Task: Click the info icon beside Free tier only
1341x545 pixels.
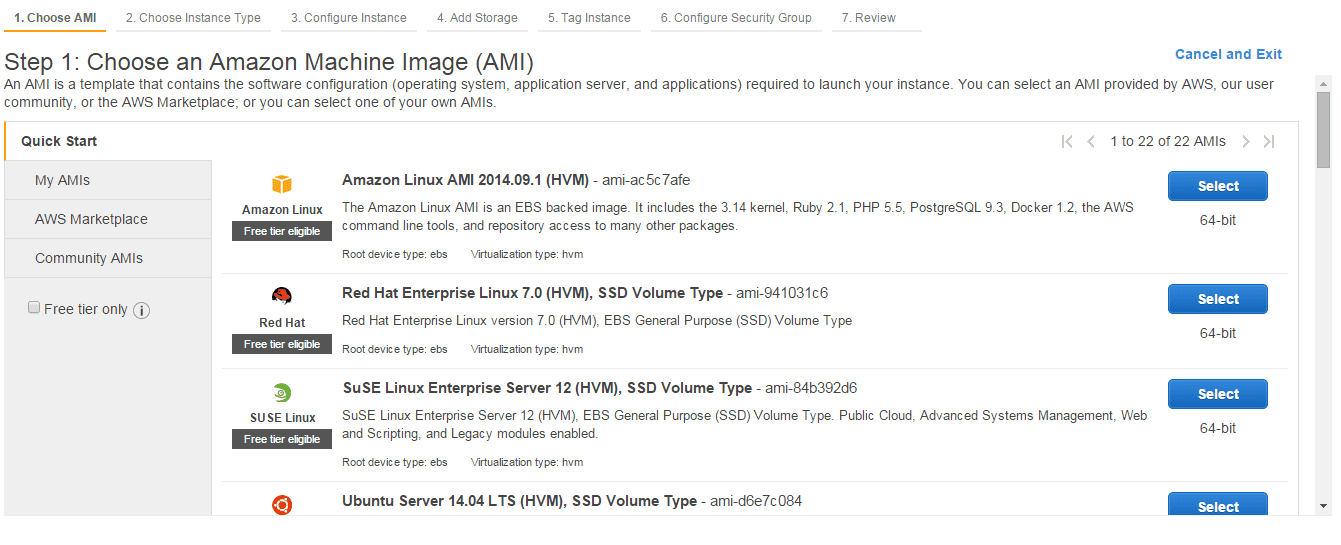Action: tap(142, 310)
